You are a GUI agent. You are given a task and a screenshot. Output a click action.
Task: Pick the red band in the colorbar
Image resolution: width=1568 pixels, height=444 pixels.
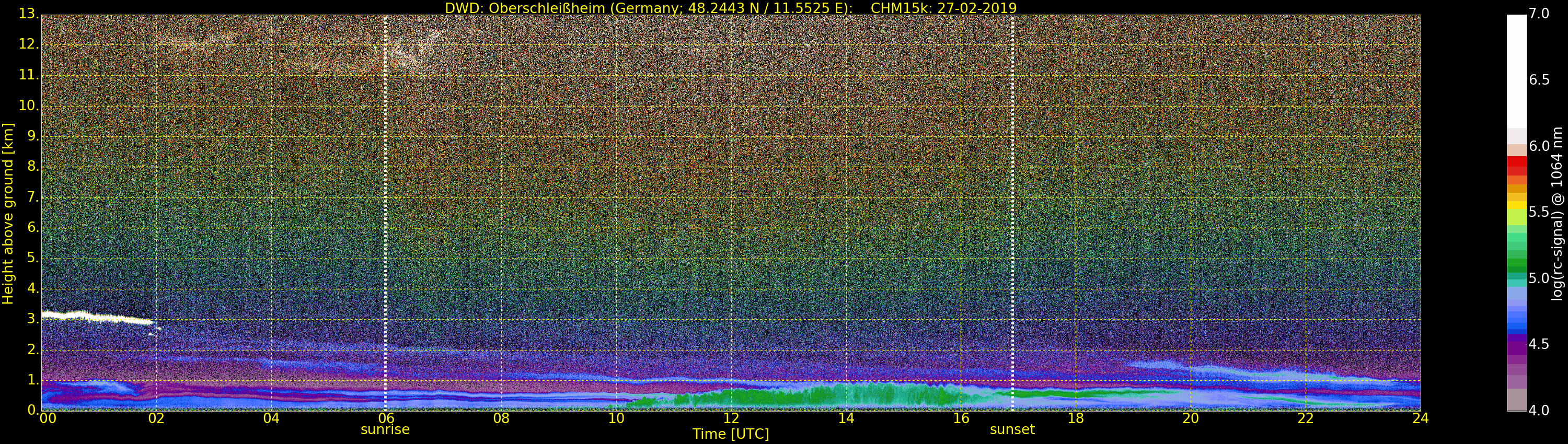(1516, 163)
